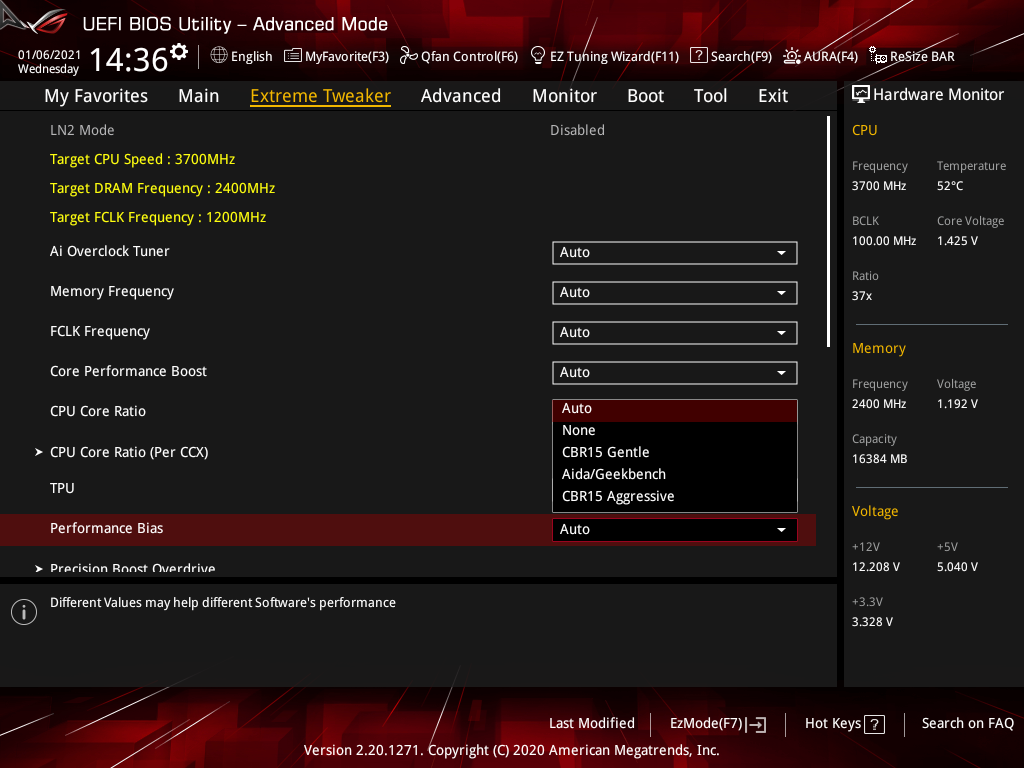The width and height of the screenshot is (1024, 768).
Task: Switch to Boot tab
Action: [645, 96]
